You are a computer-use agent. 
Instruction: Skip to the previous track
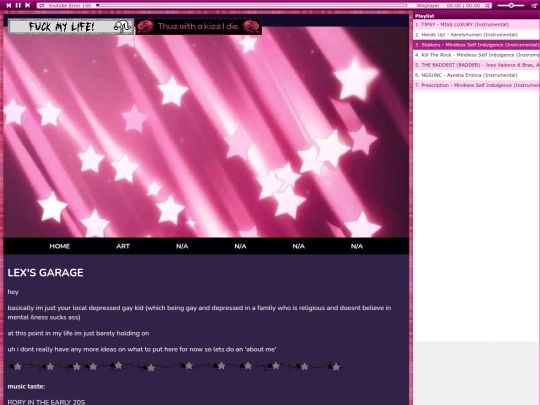9,5
